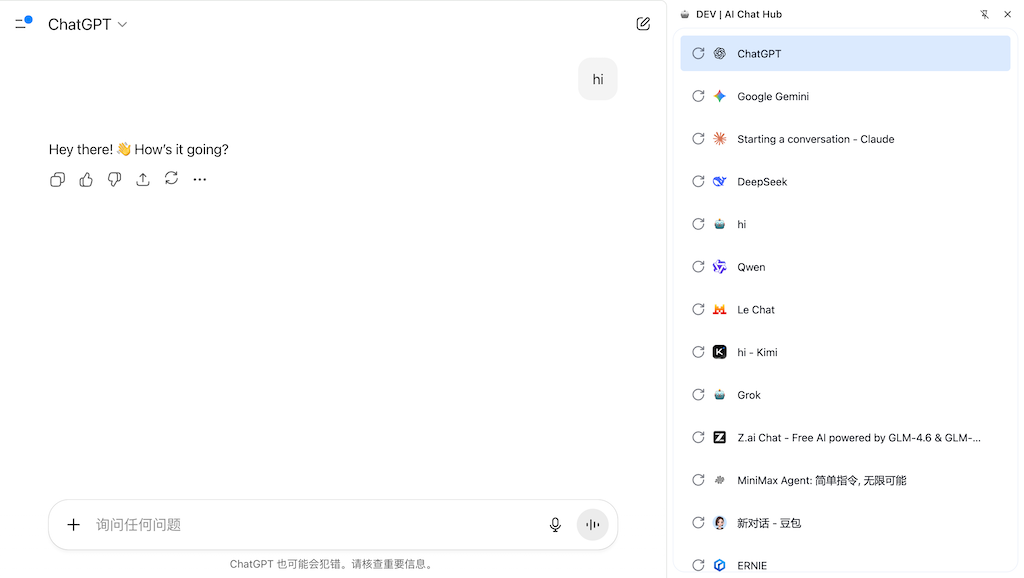Open the ChatGPT model selector dropdown

[x=88, y=24]
